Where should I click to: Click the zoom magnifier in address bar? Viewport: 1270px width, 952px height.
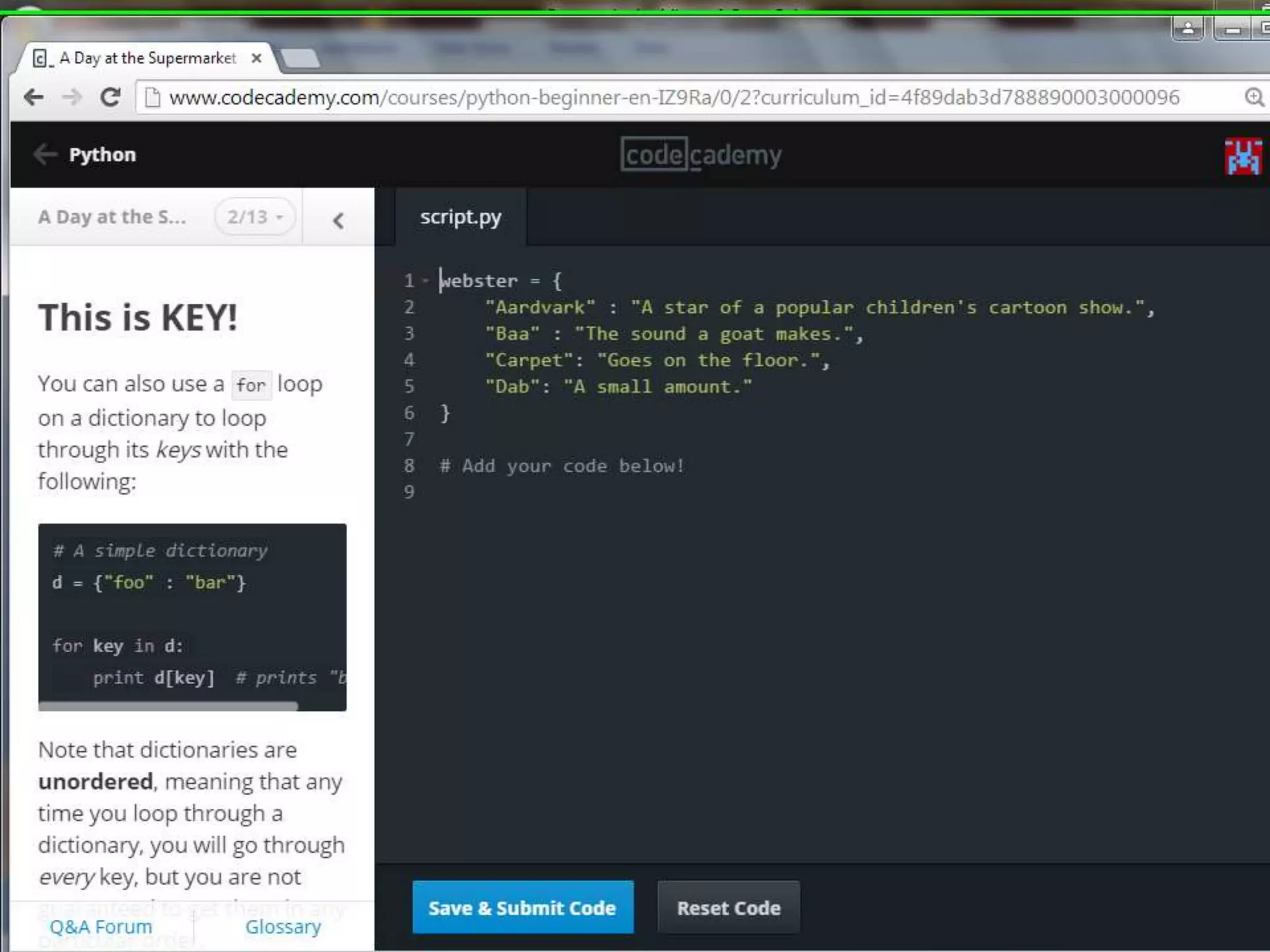coord(1254,97)
